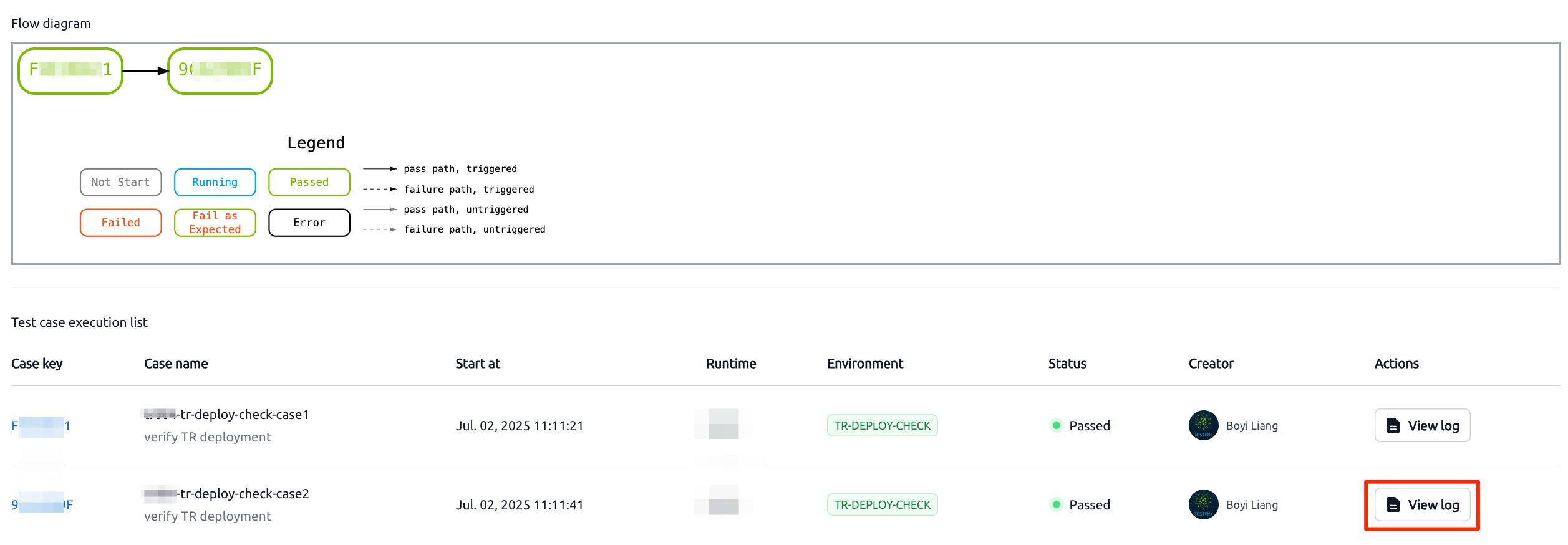Open the case key link for tr-deploy-check-case2
Viewport: 1568px width, 545px height.
(x=42, y=505)
